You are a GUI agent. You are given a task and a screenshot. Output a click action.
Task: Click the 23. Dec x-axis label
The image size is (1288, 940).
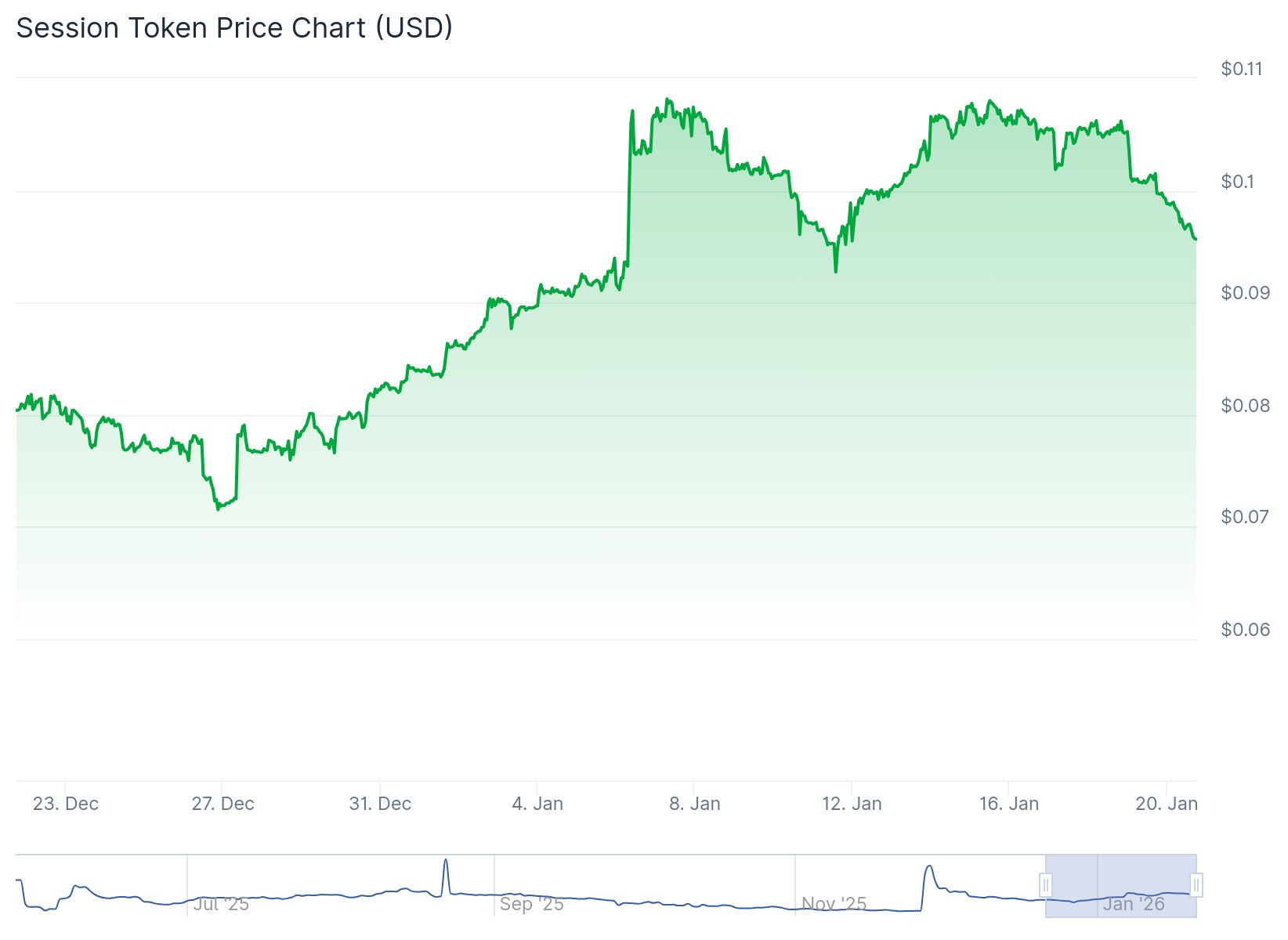(x=66, y=804)
